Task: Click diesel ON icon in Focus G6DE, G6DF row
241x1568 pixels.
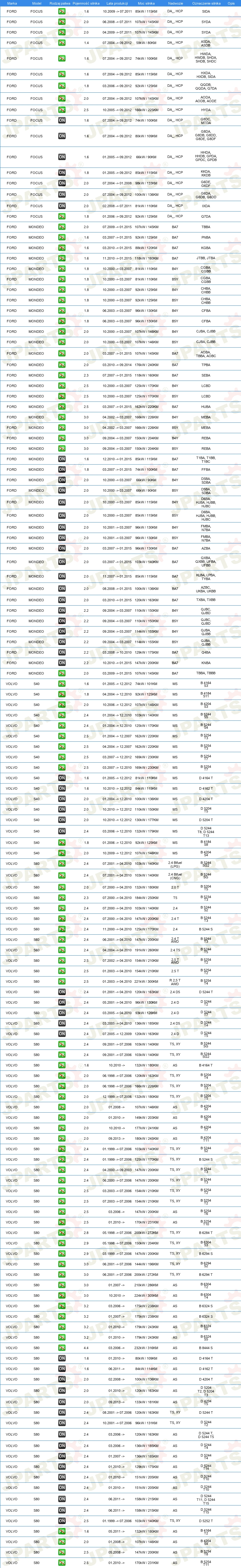Action: click(61, 183)
